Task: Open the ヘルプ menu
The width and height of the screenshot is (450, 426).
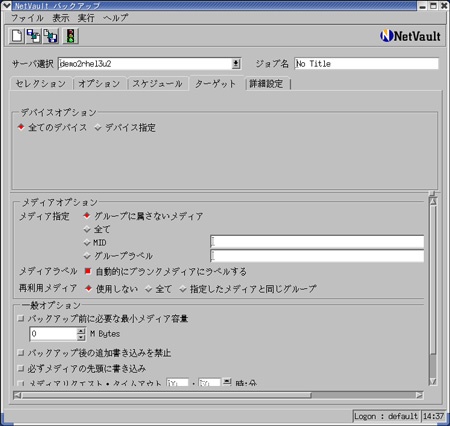Action: pos(115,18)
